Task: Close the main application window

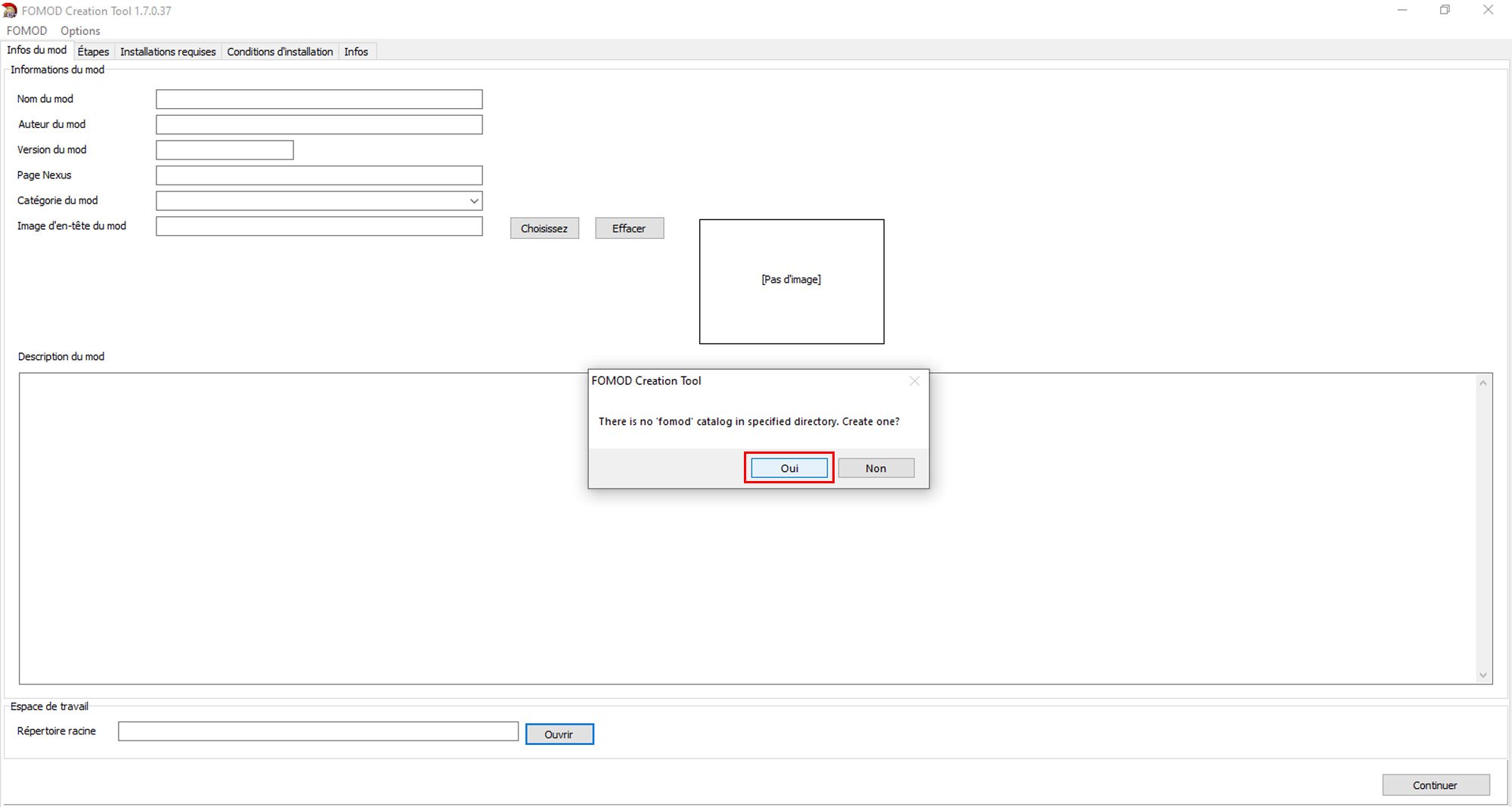Action: pos(1488,10)
